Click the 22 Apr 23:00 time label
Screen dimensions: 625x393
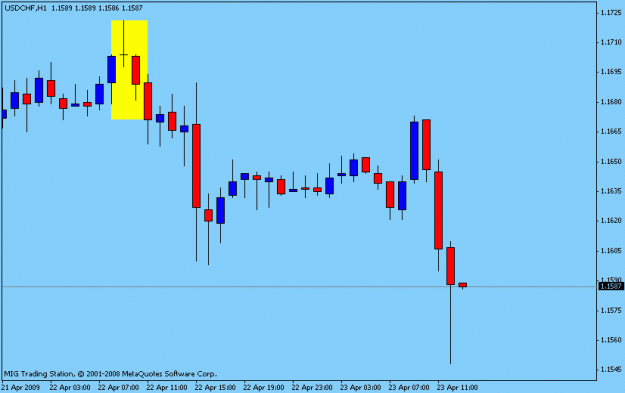pyautogui.click(x=312, y=387)
